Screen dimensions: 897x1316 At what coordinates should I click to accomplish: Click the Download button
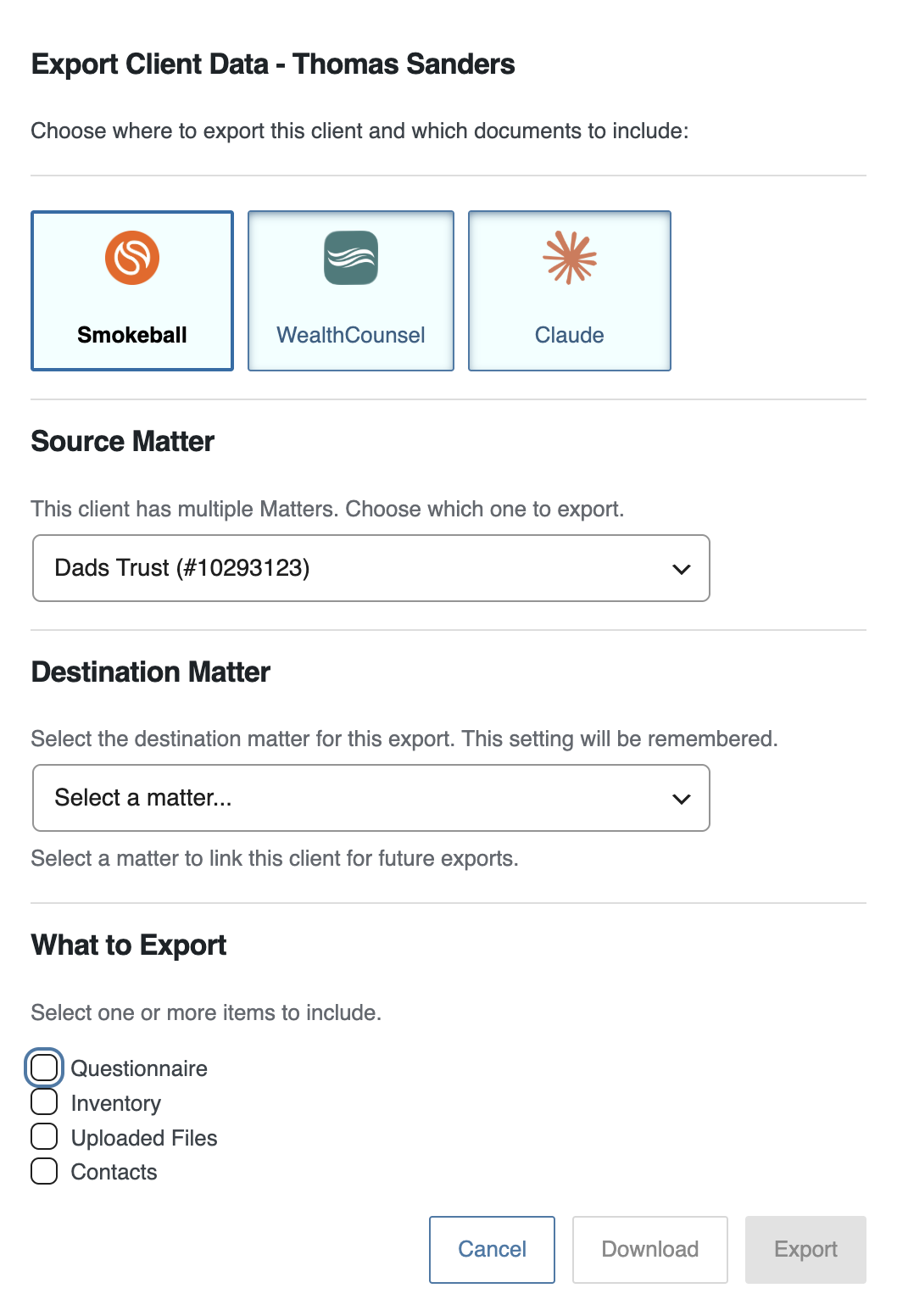[650, 1249]
